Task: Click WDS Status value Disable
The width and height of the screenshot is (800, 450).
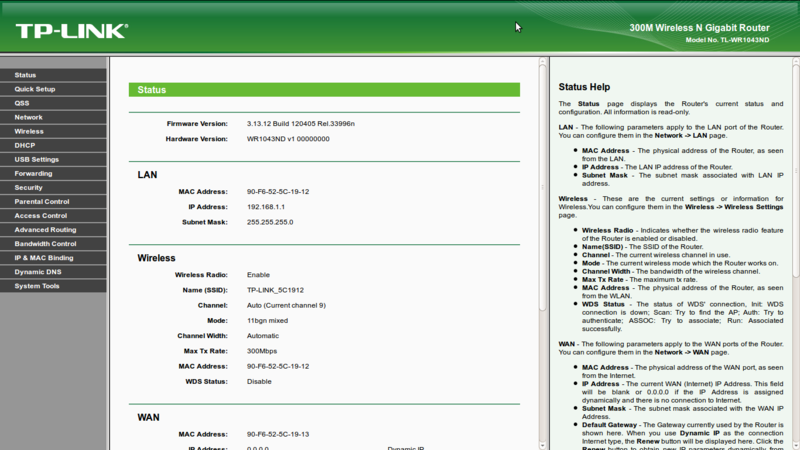Action: click(x=259, y=382)
